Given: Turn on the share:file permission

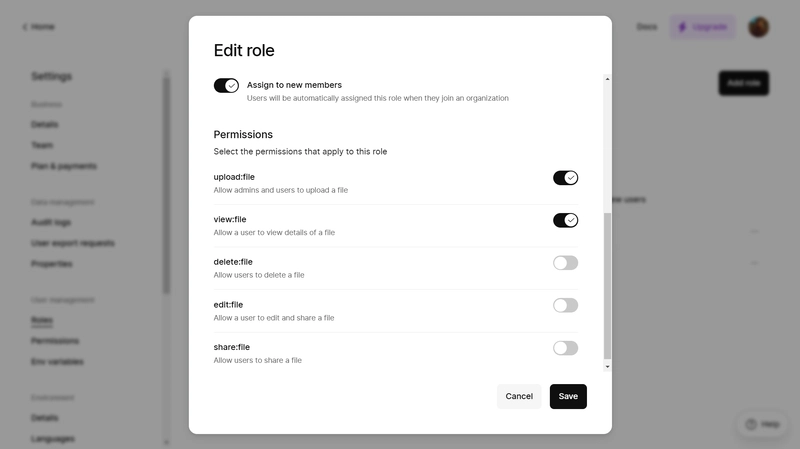Looking at the screenshot, I should 565,348.
